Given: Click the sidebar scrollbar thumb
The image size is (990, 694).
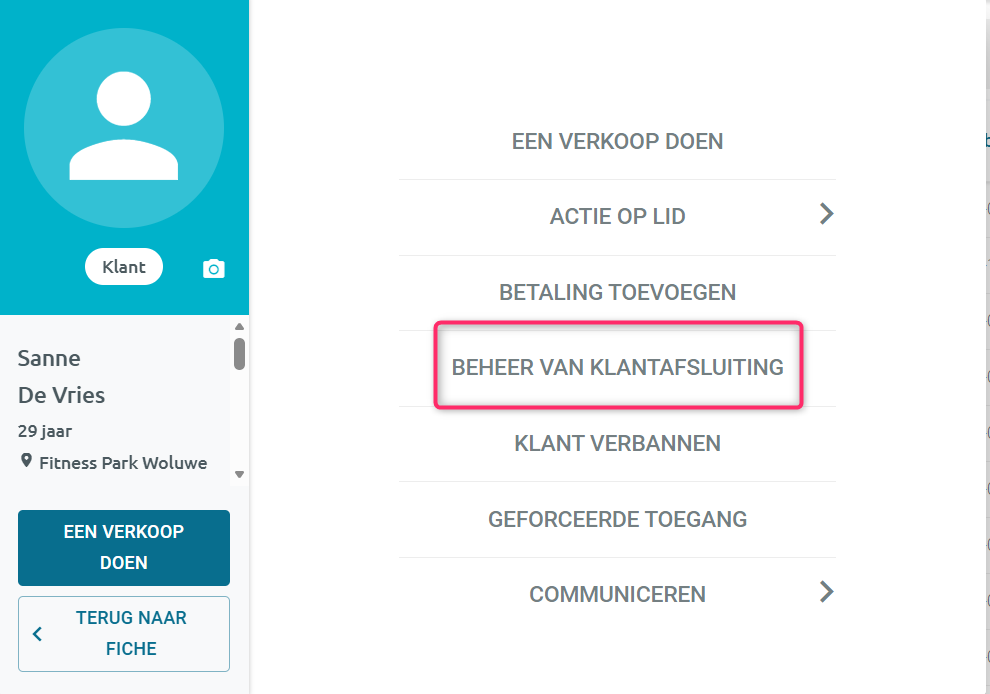Looking at the screenshot, I should tap(239, 354).
